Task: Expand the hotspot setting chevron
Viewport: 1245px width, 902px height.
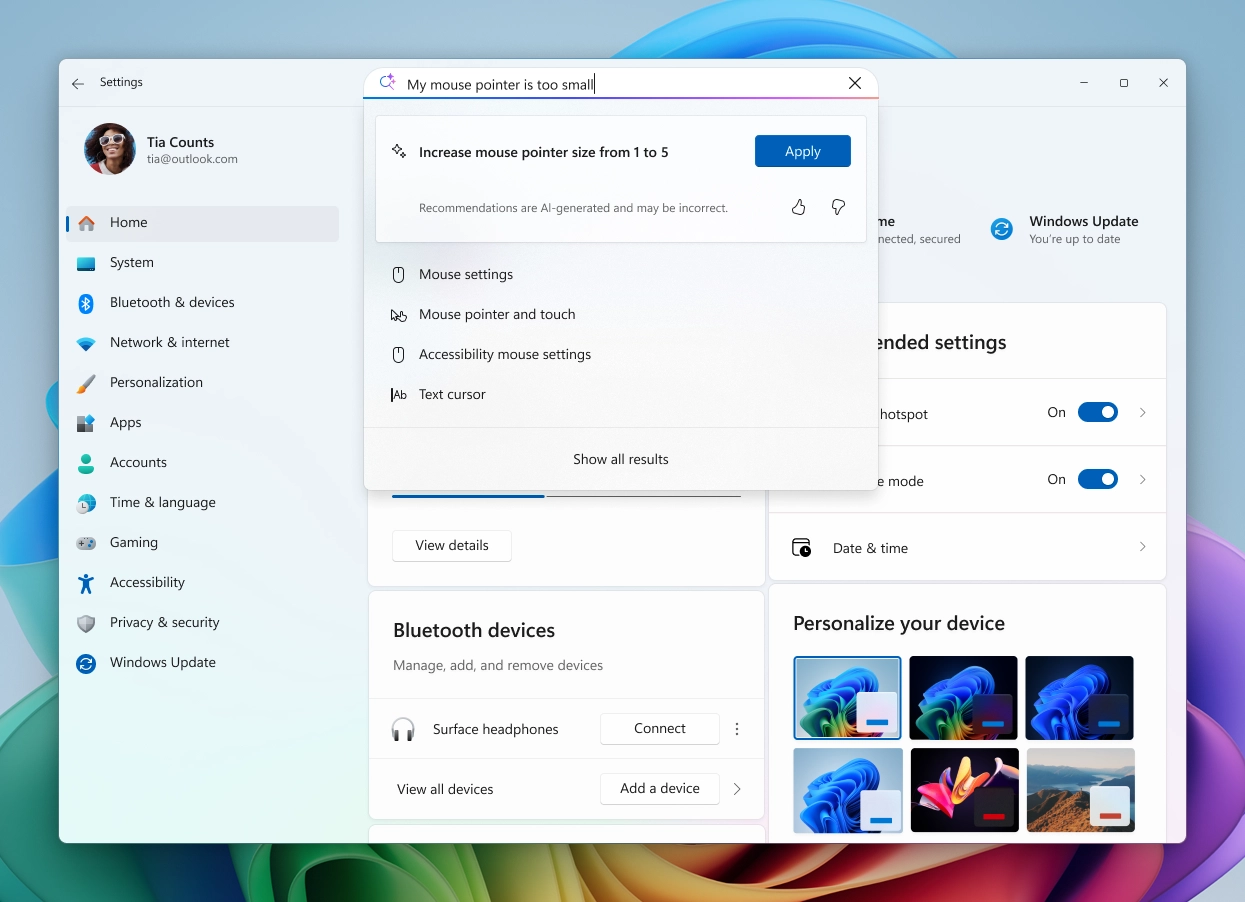Action: pyautogui.click(x=1143, y=413)
